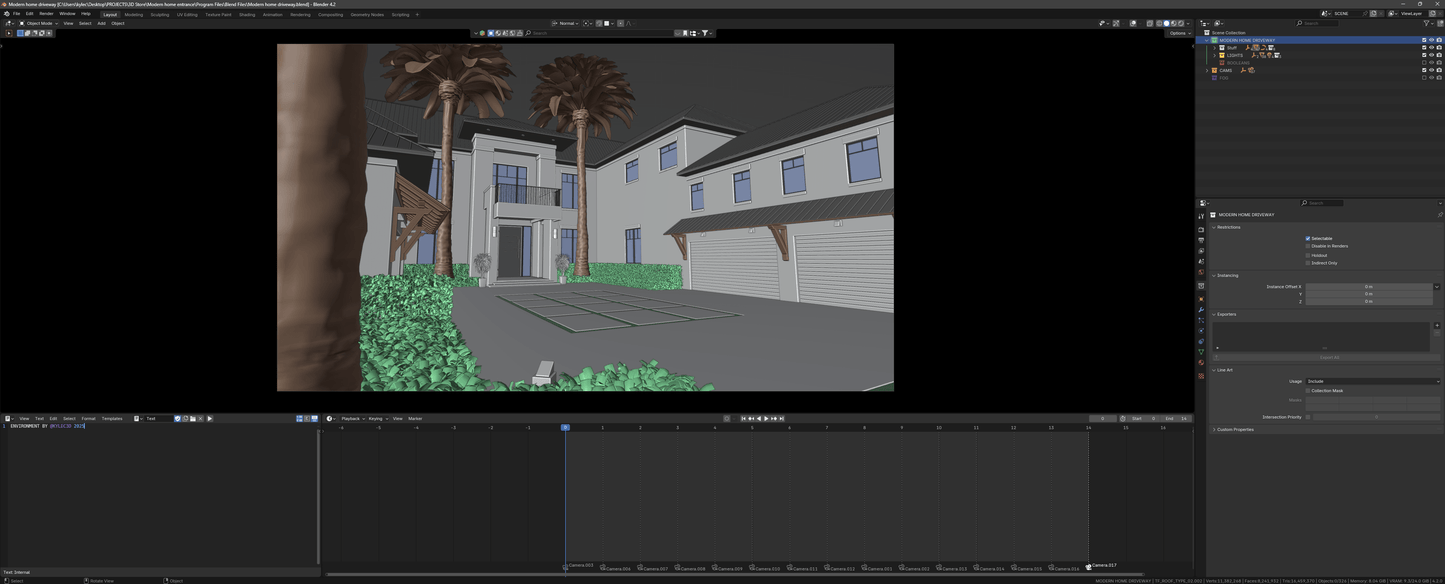Switch to the Shading workspace tab
Viewport: 1445px width, 584px height.
click(x=246, y=14)
